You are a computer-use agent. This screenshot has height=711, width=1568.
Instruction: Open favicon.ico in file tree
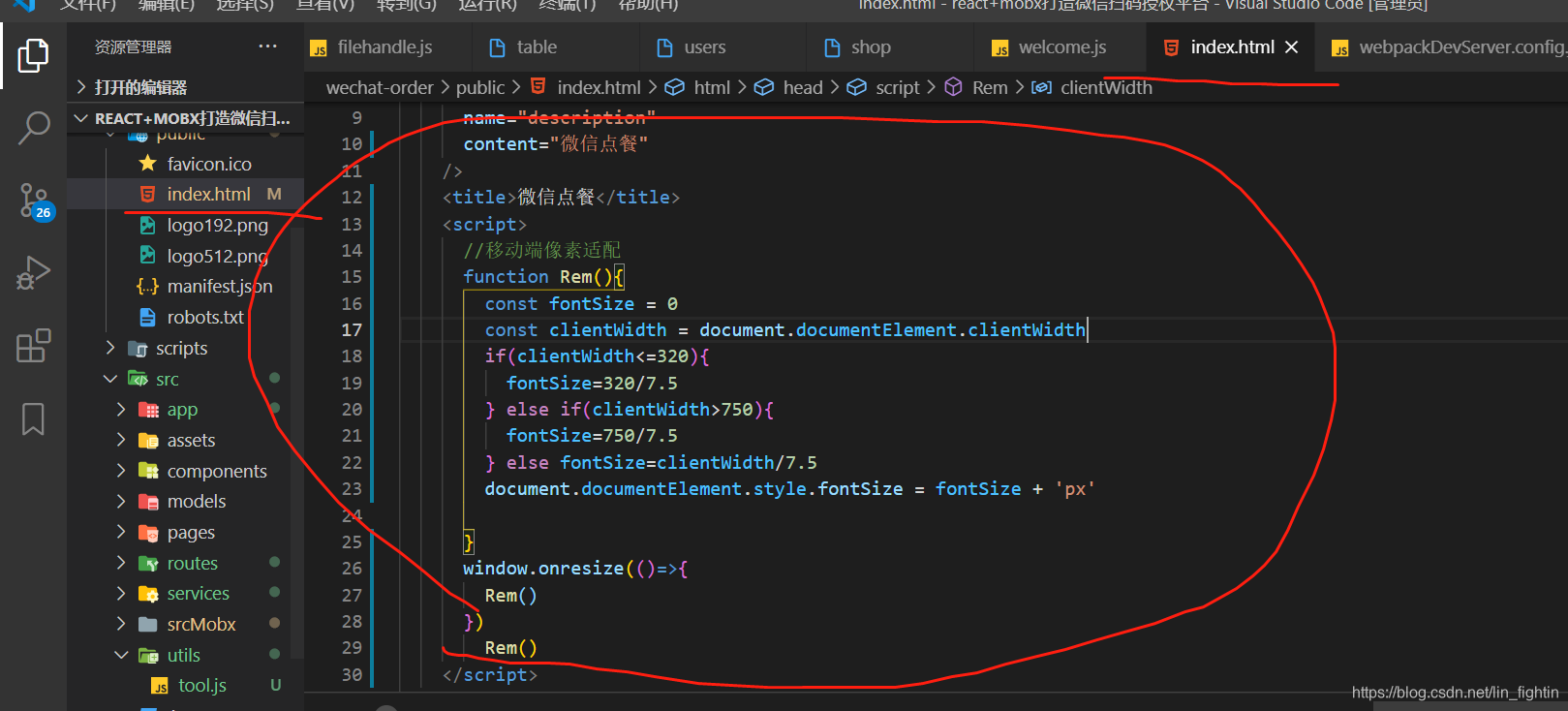(x=208, y=164)
